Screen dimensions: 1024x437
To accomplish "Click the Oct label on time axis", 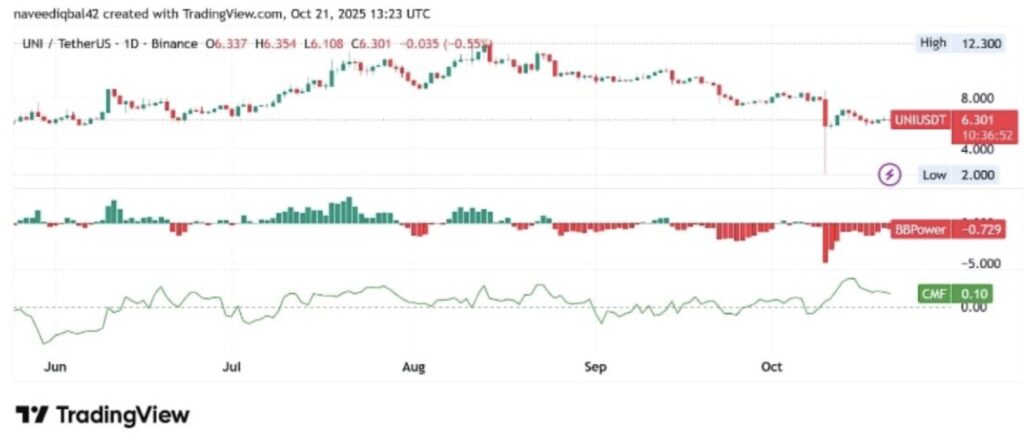I will 770,368.
